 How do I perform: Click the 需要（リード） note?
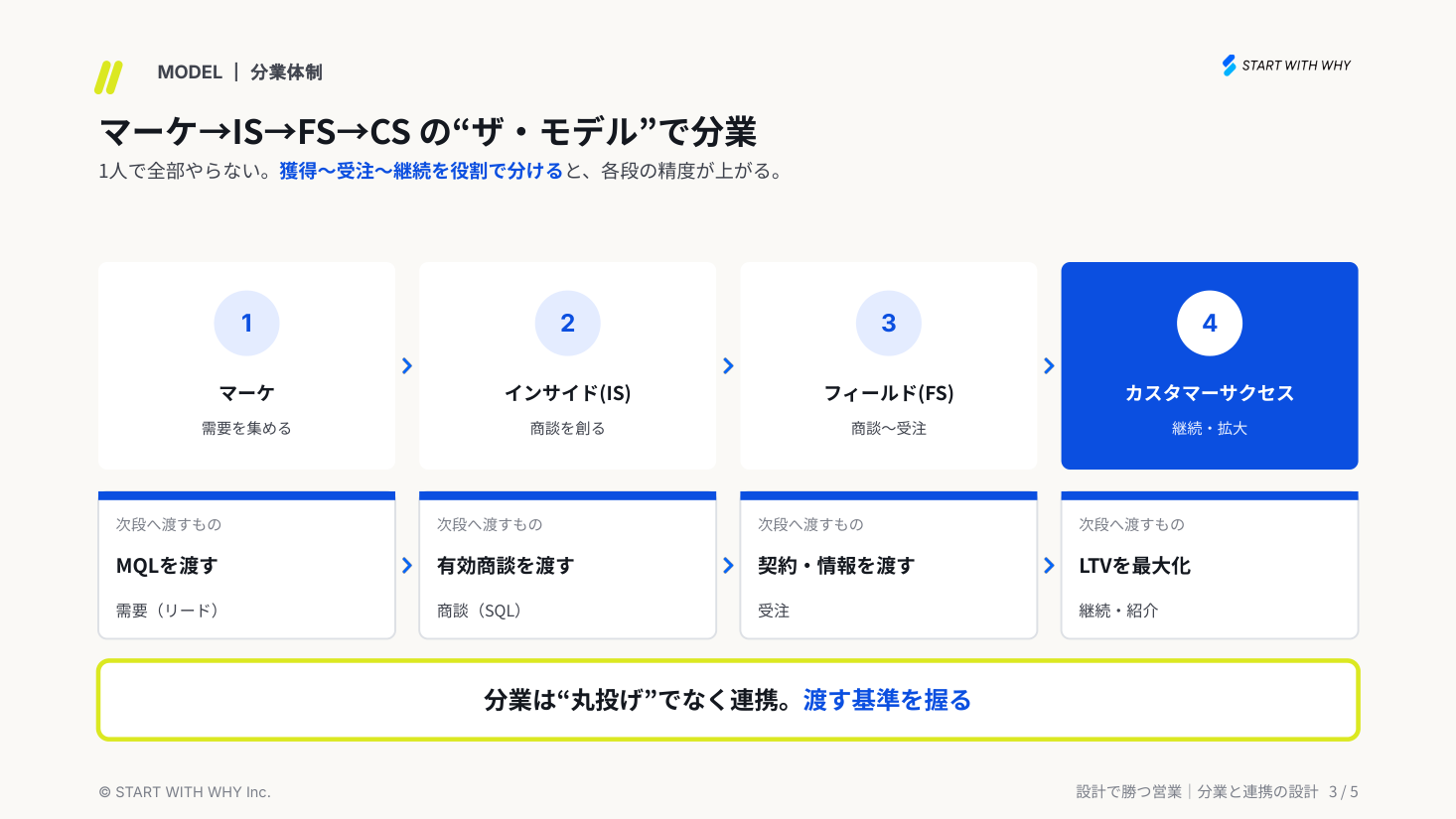click(x=167, y=611)
